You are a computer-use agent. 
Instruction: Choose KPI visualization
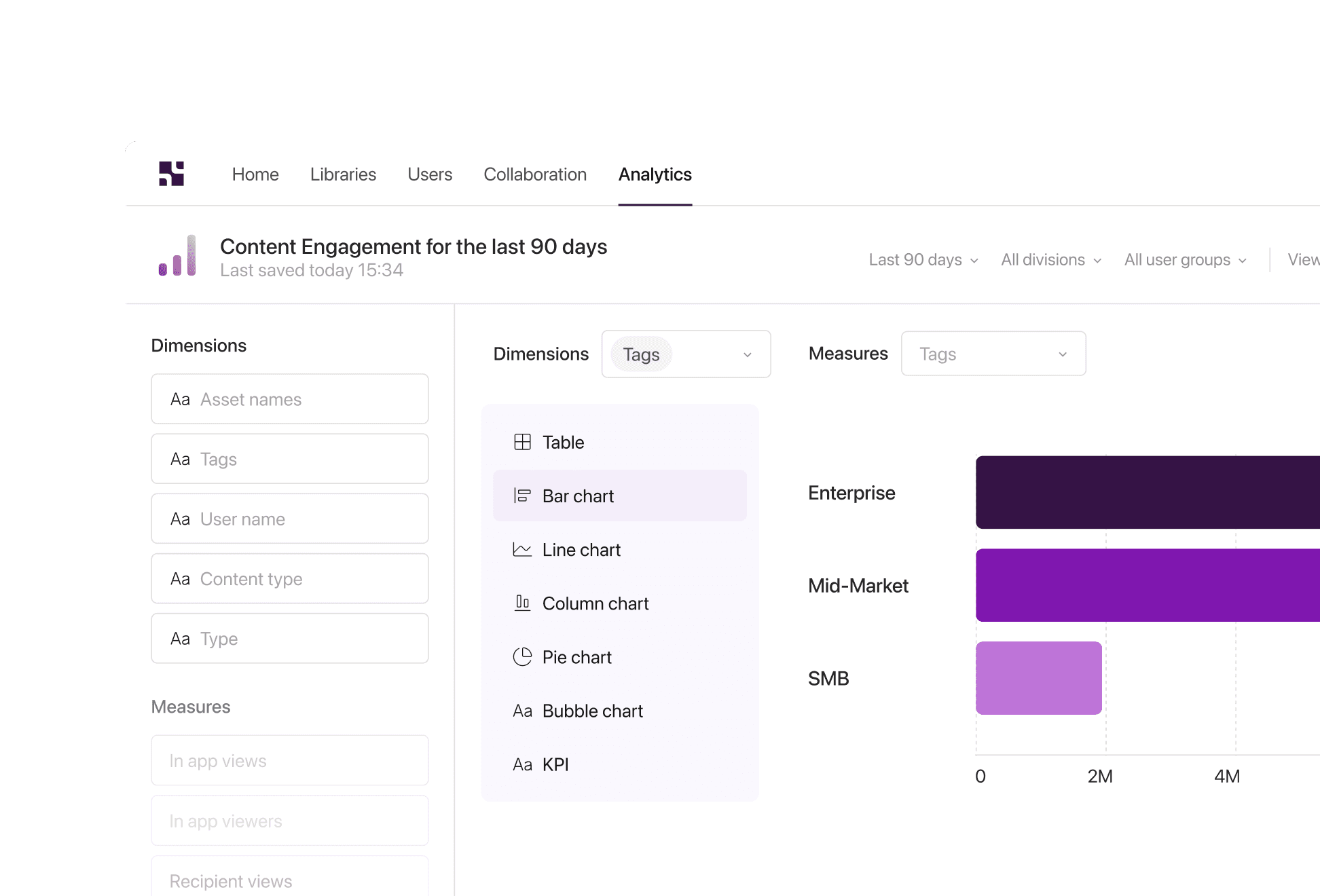click(620, 764)
